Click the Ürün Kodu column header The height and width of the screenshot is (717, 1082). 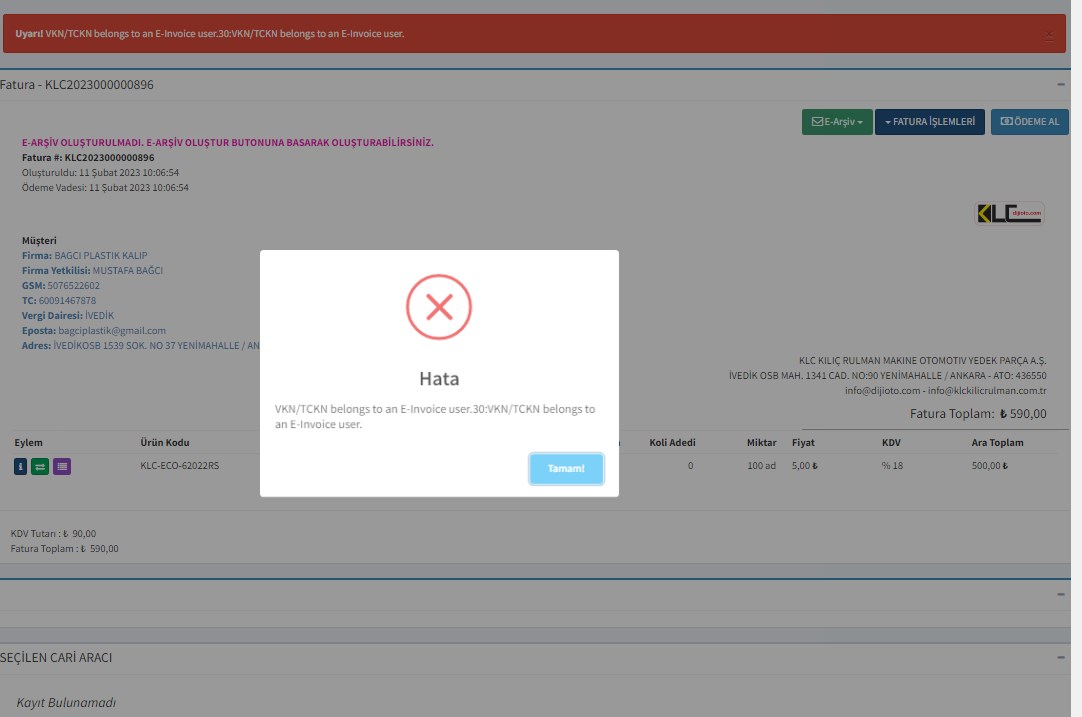click(x=165, y=442)
